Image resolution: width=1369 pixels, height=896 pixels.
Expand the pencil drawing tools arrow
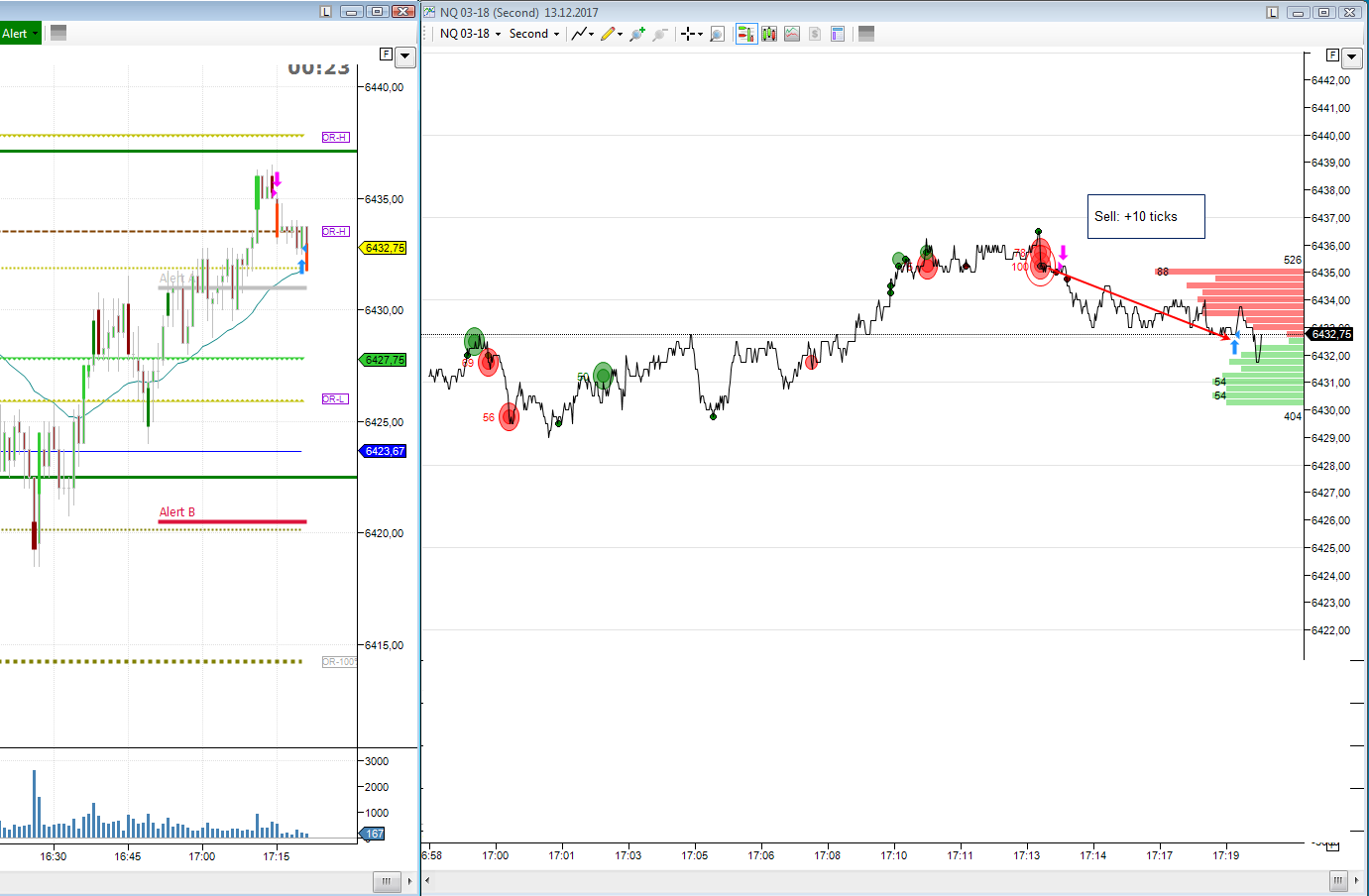coord(621,34)
